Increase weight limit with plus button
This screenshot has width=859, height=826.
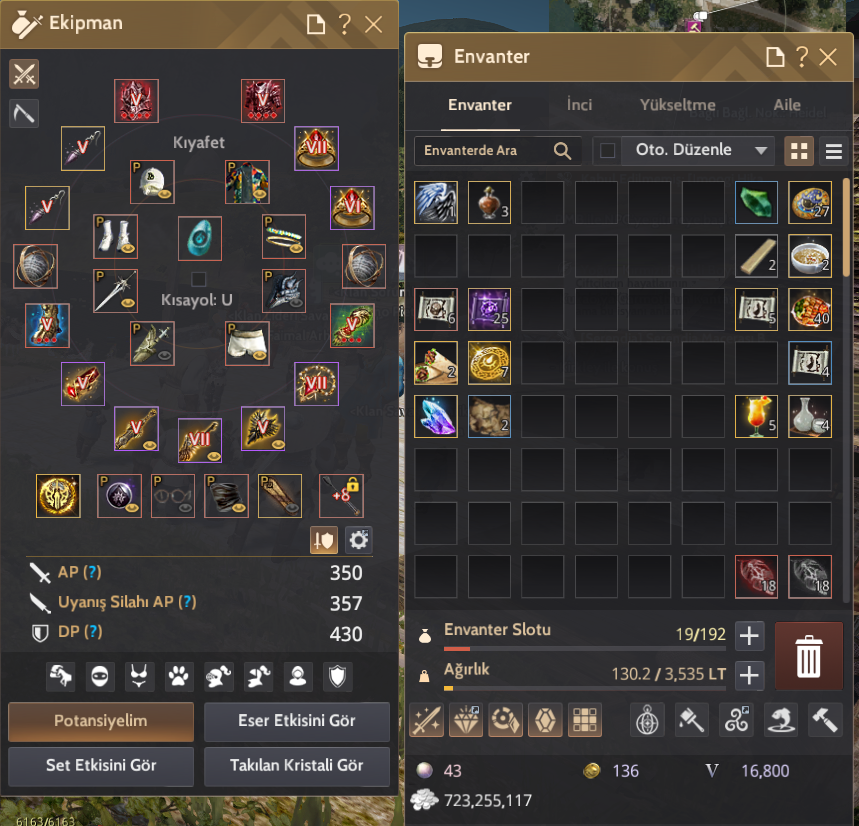coord(749,675)
